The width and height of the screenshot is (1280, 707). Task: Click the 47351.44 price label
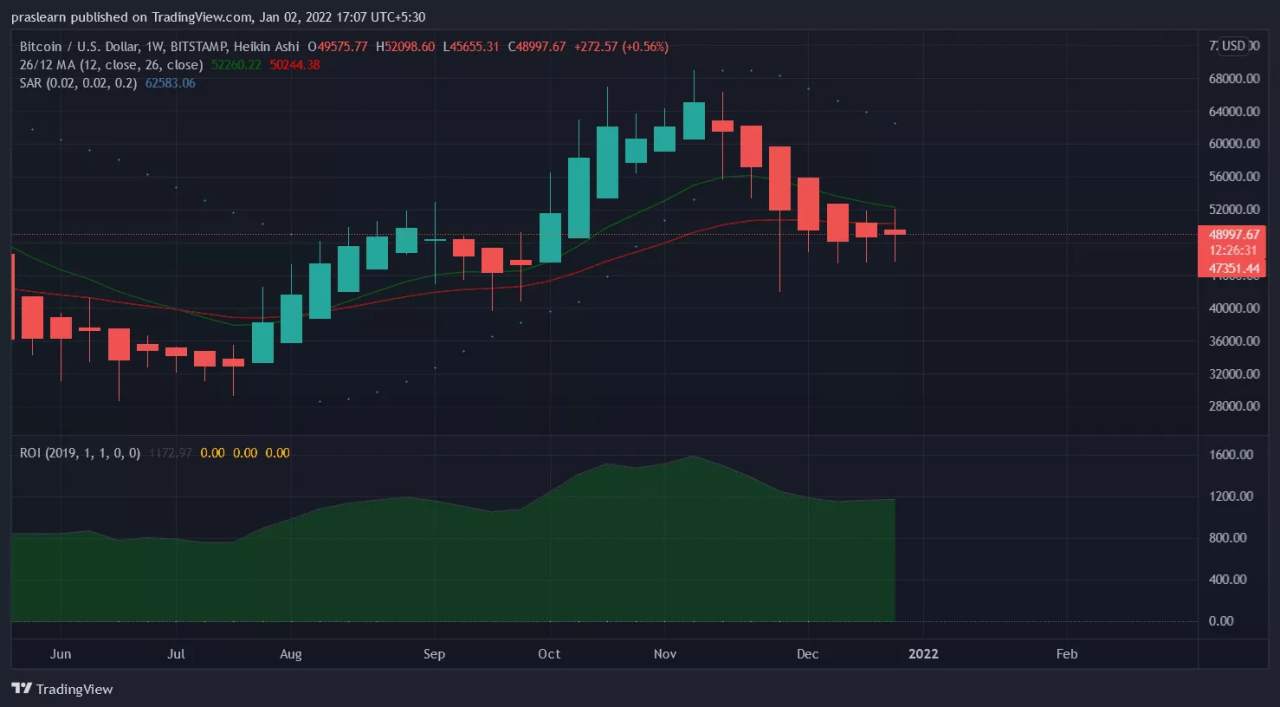pyautogui.click(x=1233, y=268)
